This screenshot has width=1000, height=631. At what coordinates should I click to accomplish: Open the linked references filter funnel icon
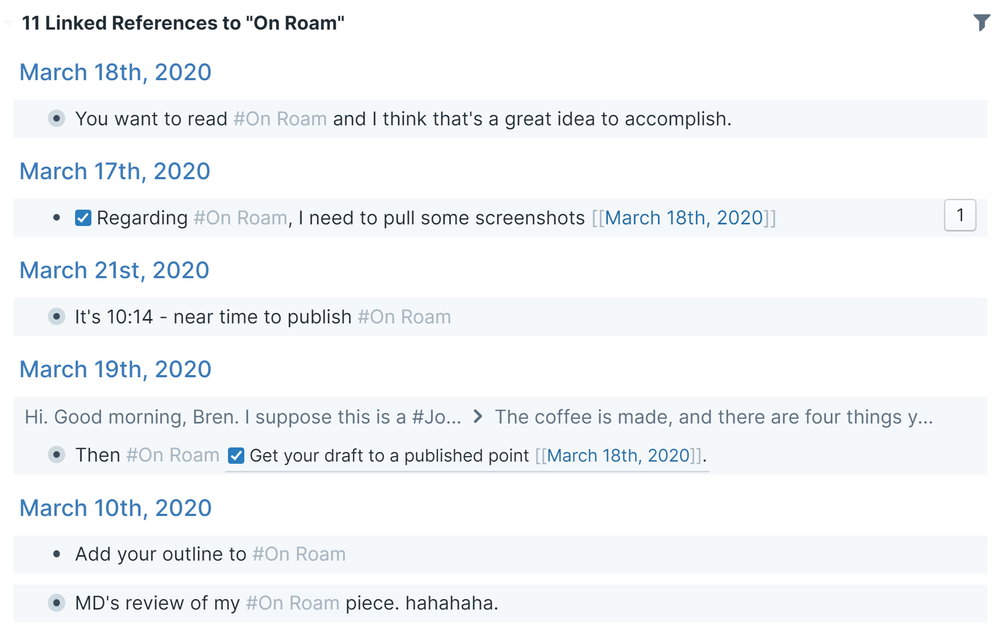(x=981, y=22)
